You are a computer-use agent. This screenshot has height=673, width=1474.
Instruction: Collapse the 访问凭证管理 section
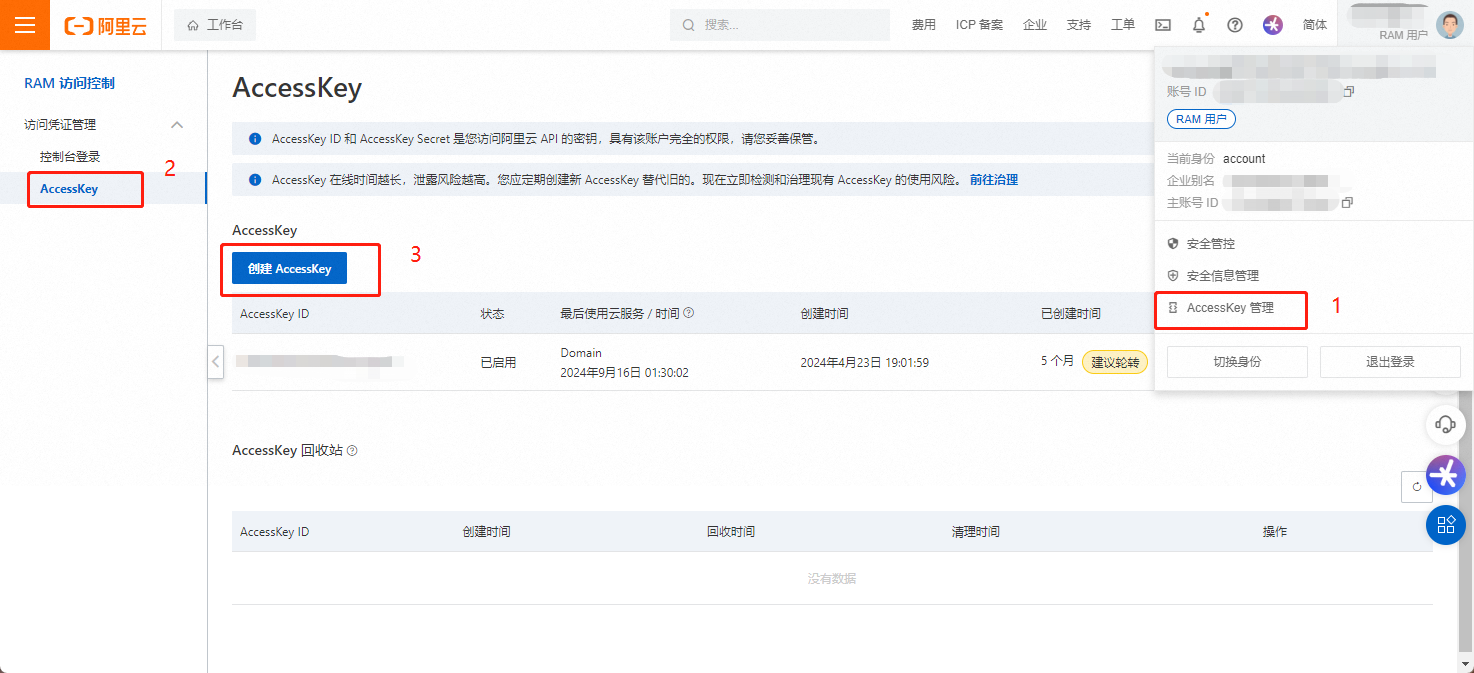click(177, 125)
